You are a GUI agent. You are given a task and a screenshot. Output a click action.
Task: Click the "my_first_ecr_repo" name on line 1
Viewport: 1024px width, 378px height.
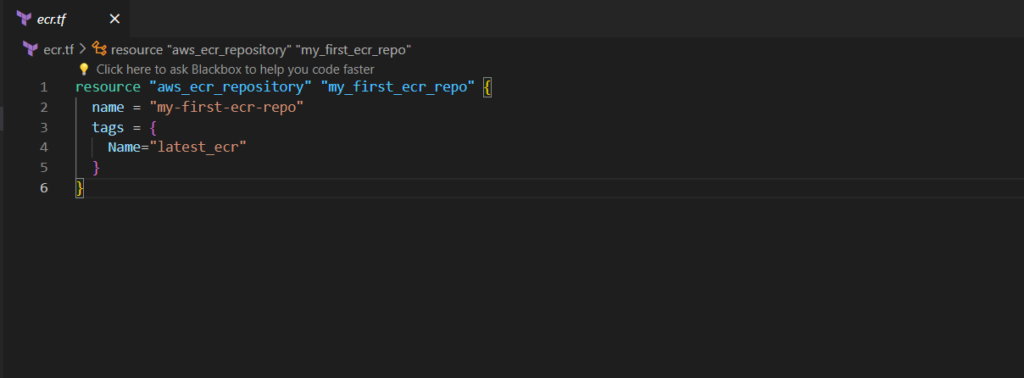tap(398, 87)
